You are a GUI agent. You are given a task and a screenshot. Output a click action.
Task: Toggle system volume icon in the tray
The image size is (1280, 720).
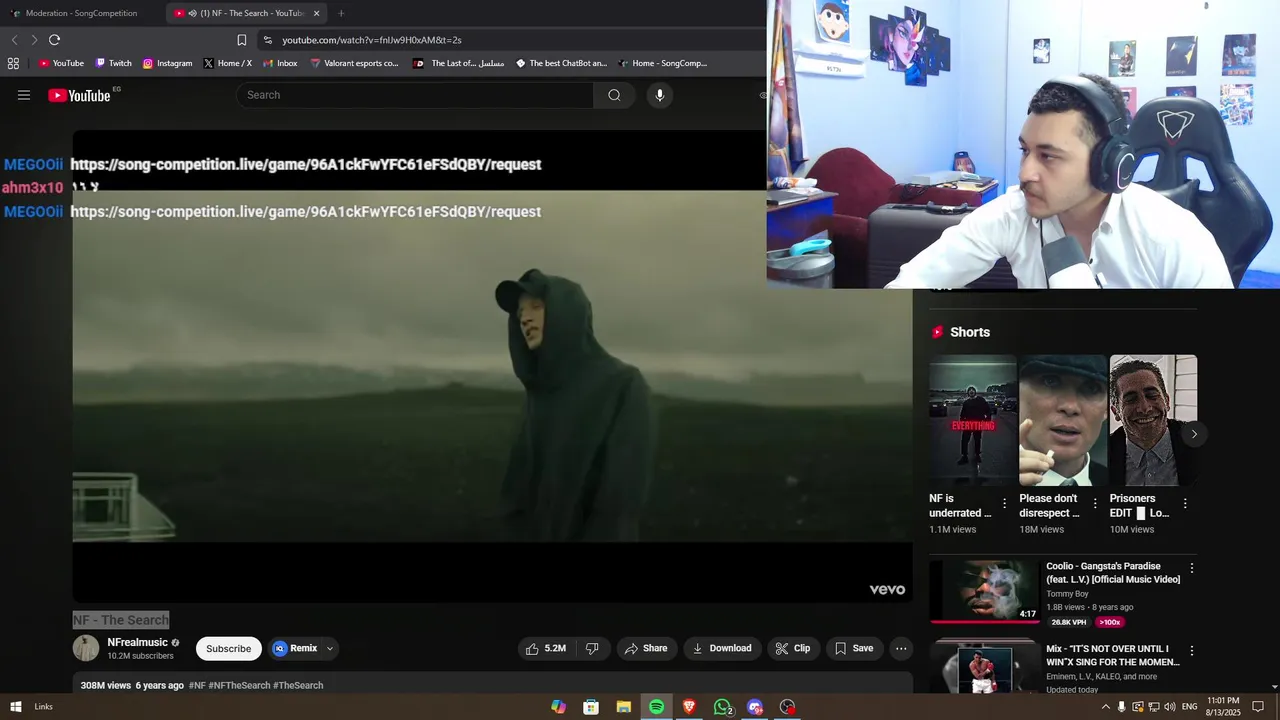click(x=1170, y=707)
